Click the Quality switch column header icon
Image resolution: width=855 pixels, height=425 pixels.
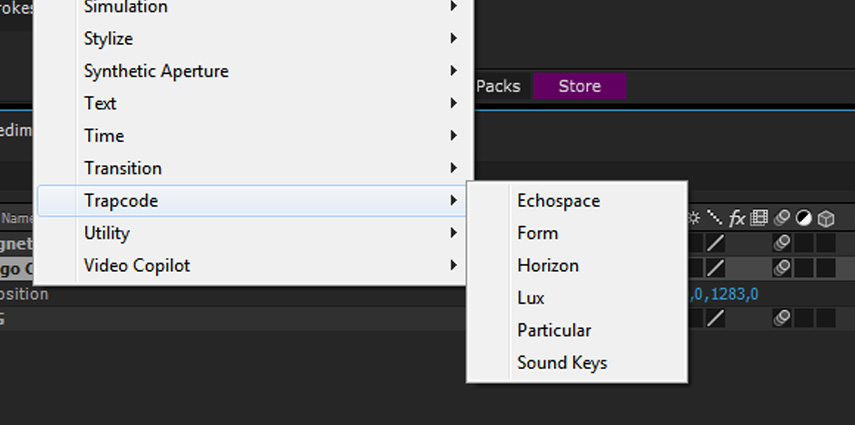(x=714, y=218)
